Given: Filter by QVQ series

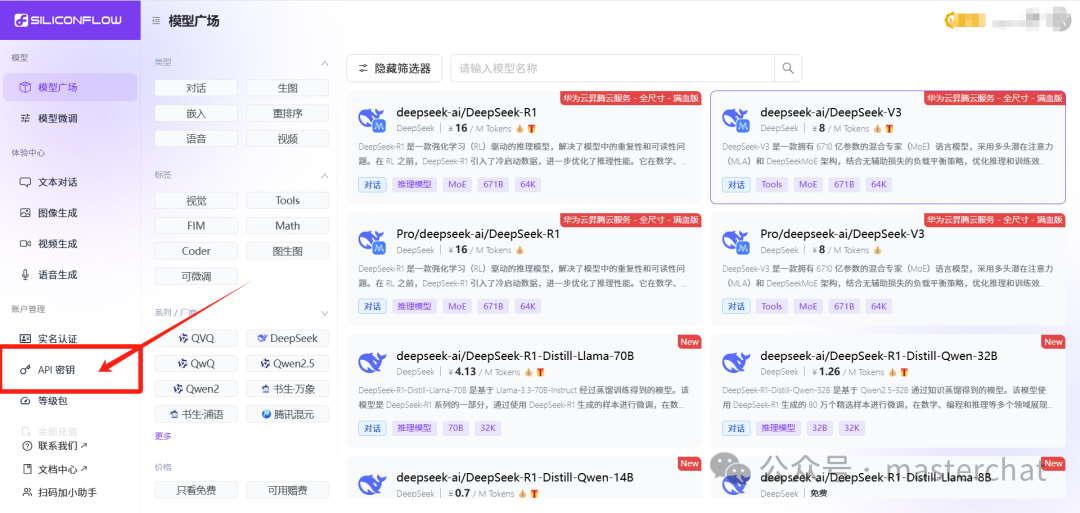Looking at the screenshot, I should coord(196,338).
